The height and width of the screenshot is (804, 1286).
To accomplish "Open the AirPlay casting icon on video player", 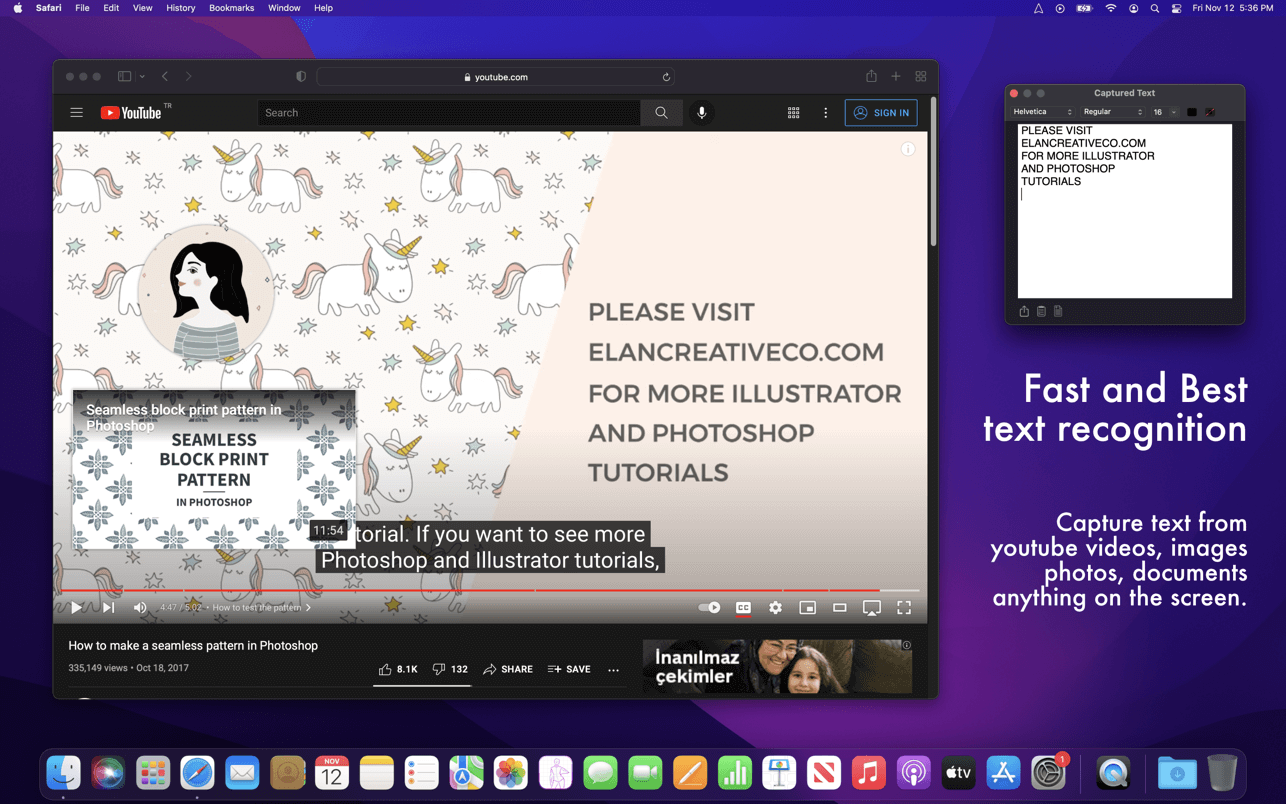I will click(871, 607).
